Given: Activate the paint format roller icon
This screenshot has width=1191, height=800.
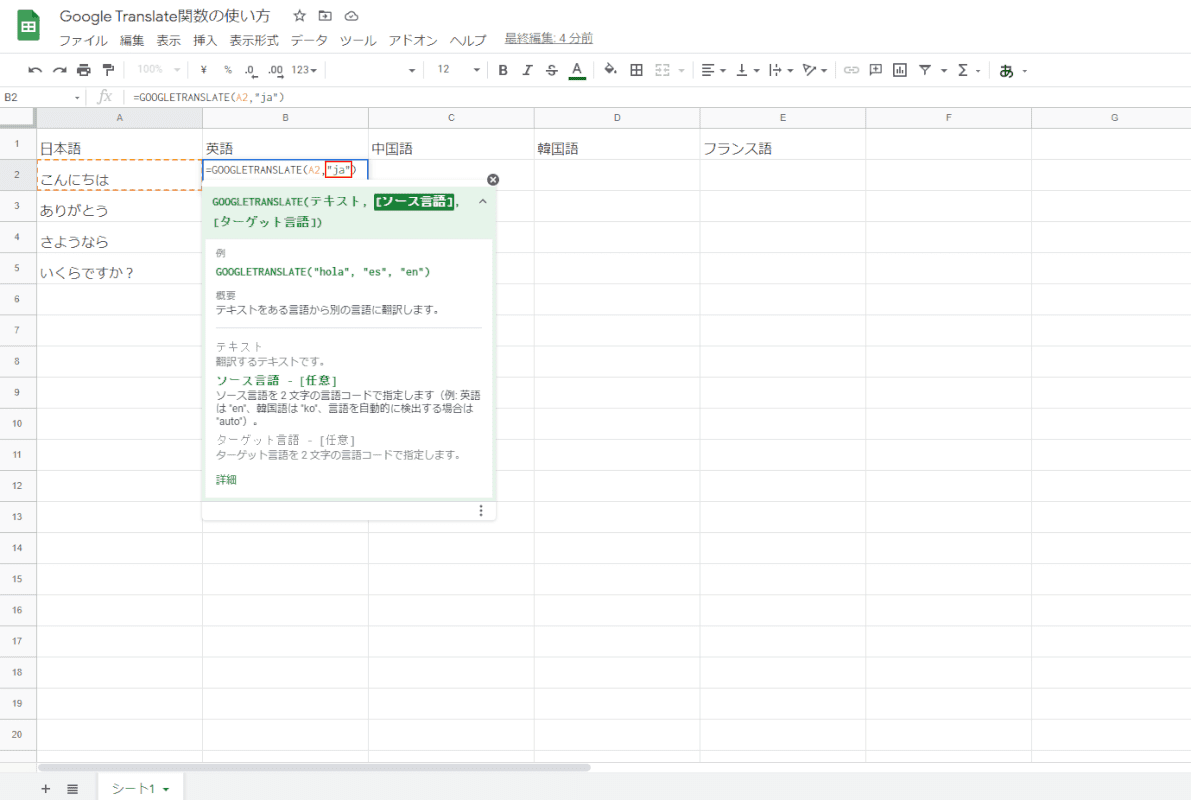Looking at the screenshot, I should pyautogui.click(x=108, y=70).
